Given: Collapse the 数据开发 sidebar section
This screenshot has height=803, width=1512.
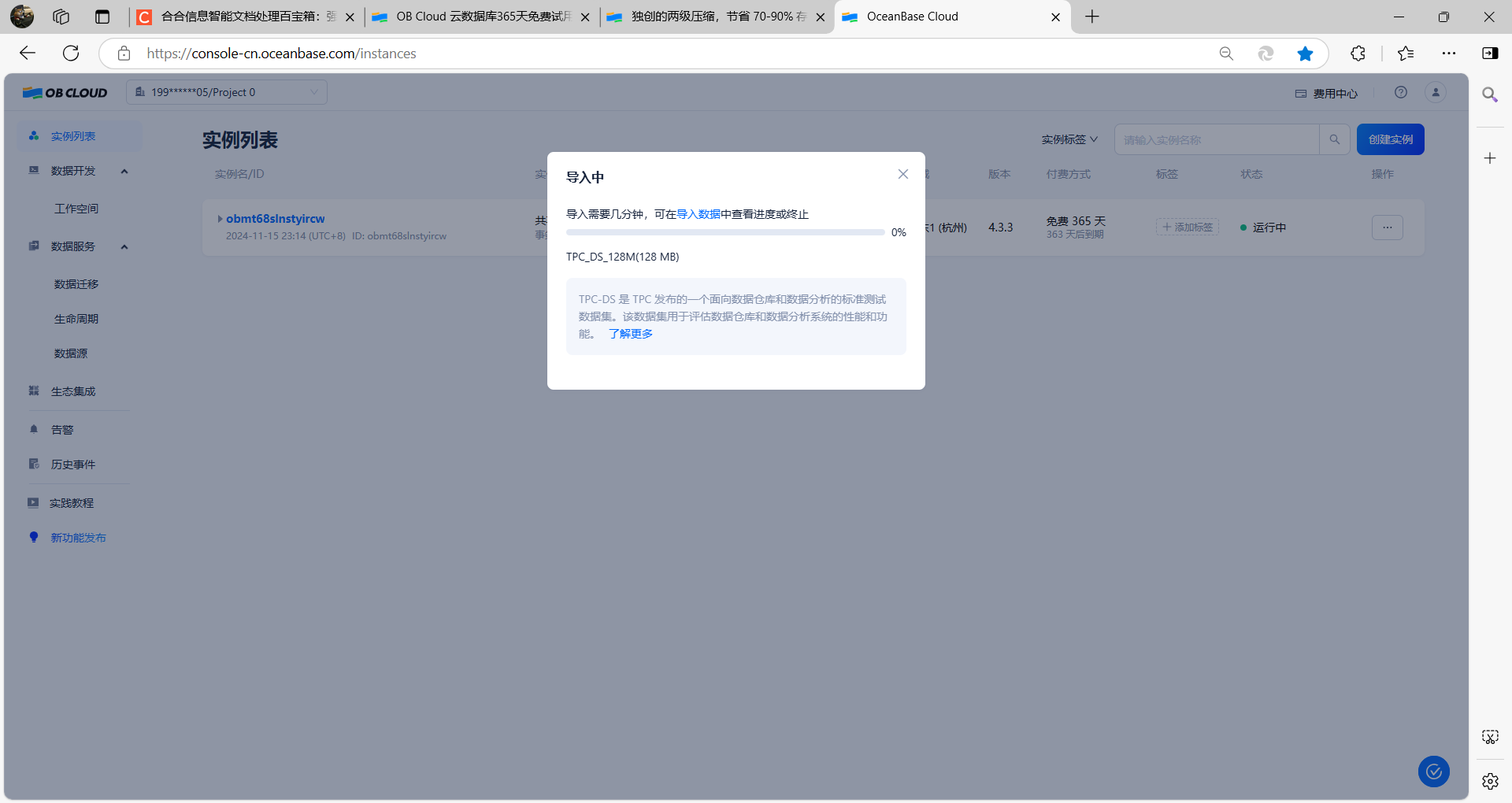Looking at the screenshot, I should (x=124, y=171).
